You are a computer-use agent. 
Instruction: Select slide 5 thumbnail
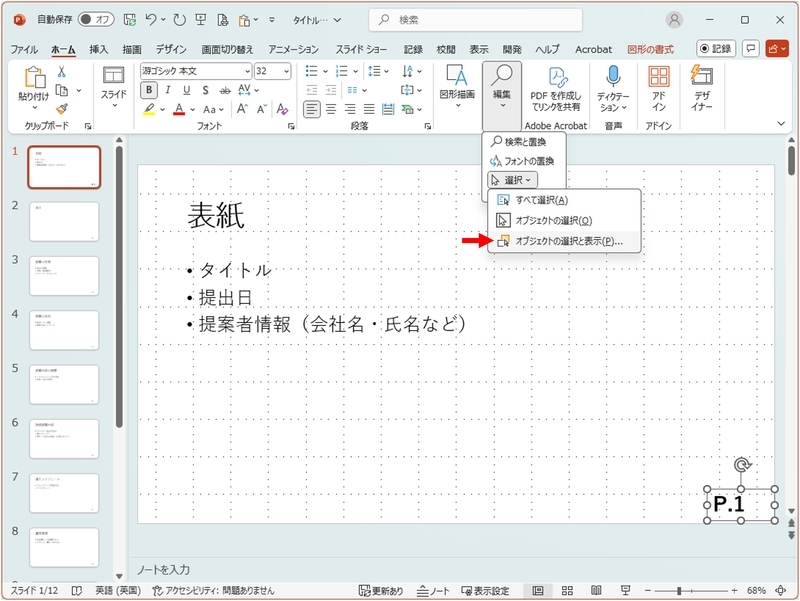(x=64, y=385)
